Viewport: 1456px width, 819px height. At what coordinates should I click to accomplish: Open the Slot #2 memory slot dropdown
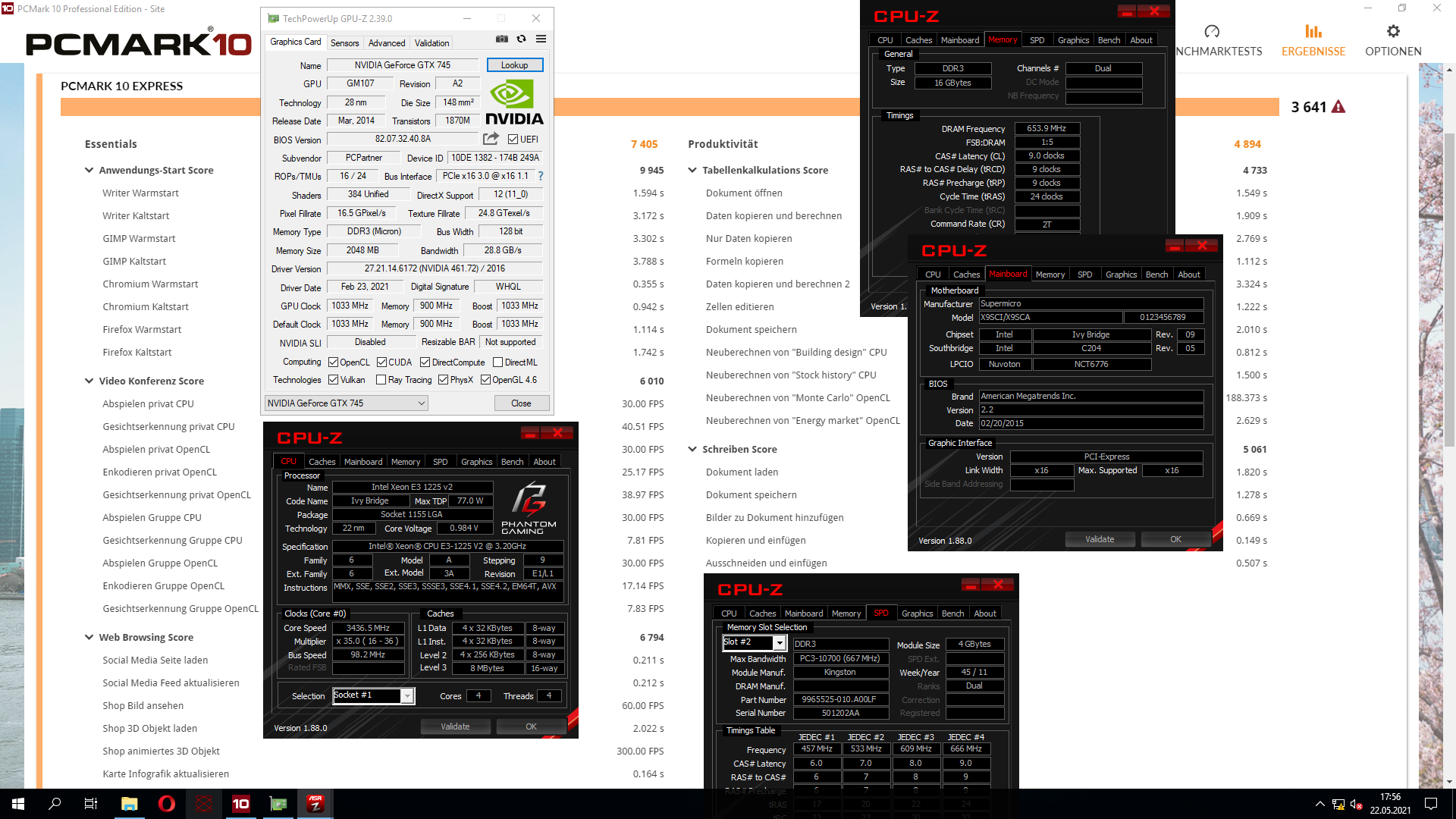pyautogui.click(x=754, y=642)
